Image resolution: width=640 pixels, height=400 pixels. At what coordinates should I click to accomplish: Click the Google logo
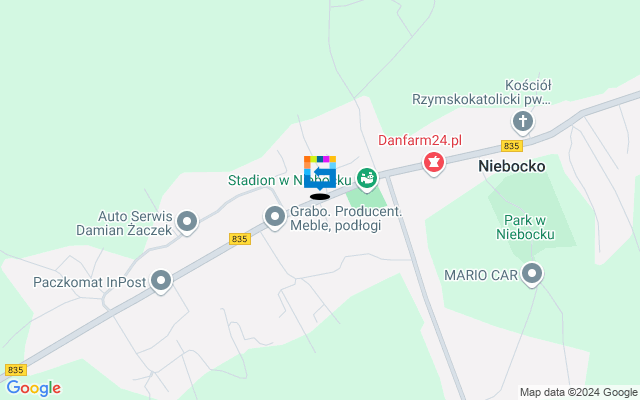coord(34,388)
